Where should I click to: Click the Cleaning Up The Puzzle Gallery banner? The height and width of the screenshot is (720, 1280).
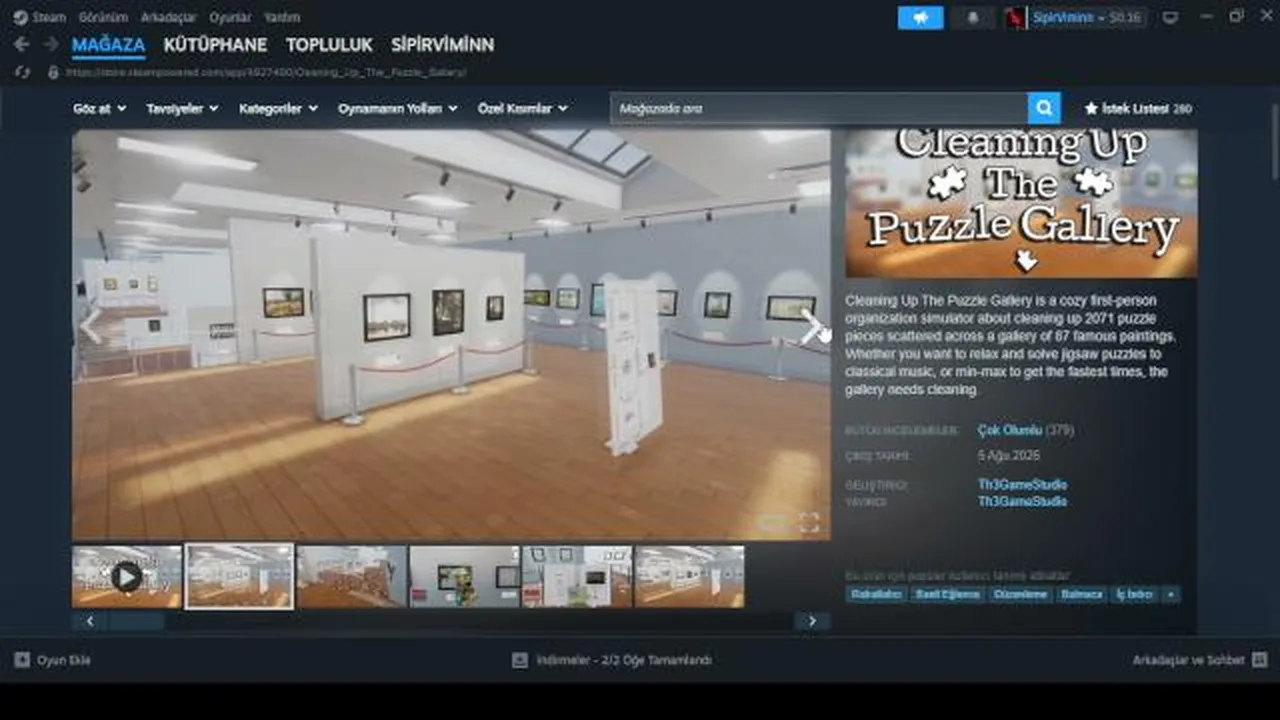pyautogui.click(x=1021, y=203)
